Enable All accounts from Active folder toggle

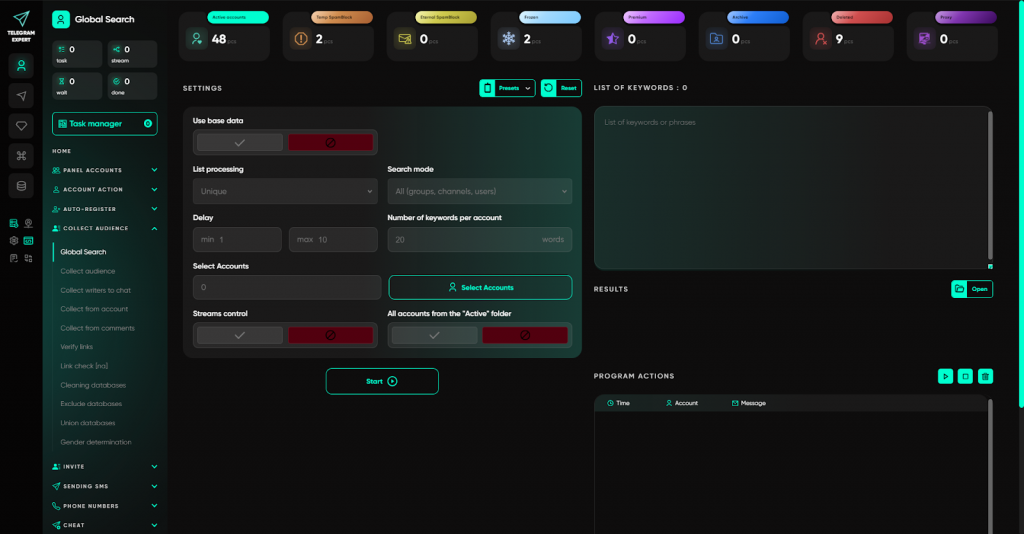pos(434,336)
